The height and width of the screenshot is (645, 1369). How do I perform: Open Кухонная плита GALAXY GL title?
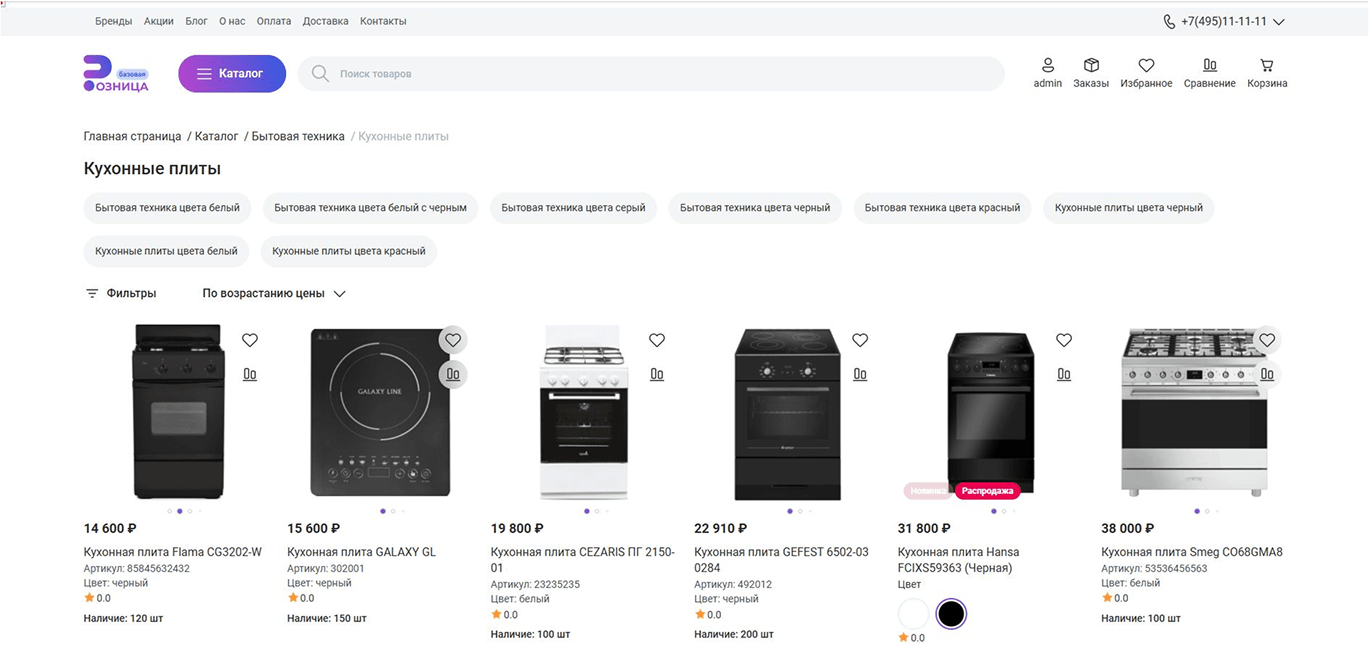[361, 552]
